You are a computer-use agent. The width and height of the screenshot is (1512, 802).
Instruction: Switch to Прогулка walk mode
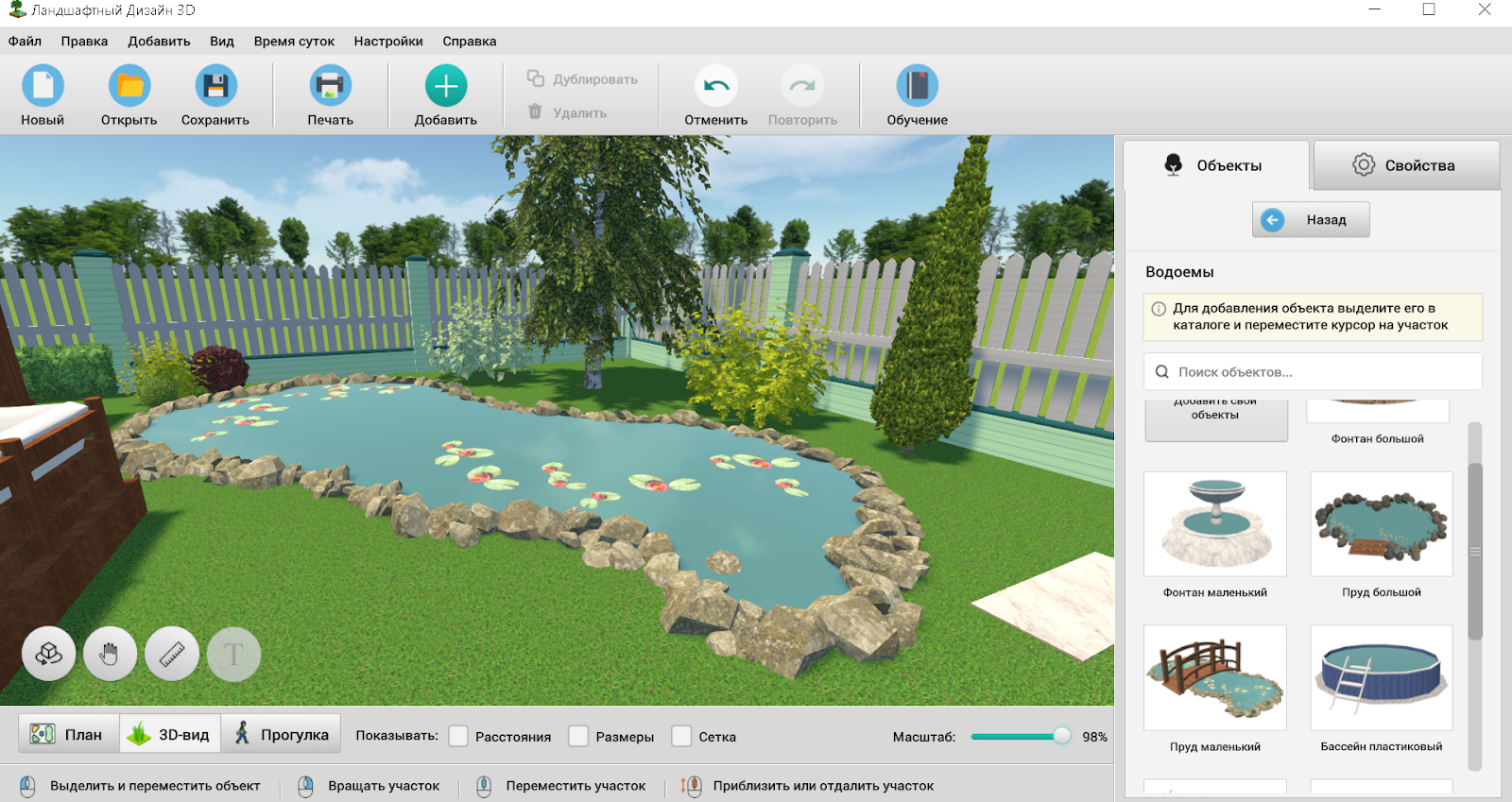pyautogui.click(x=281, y=734)
